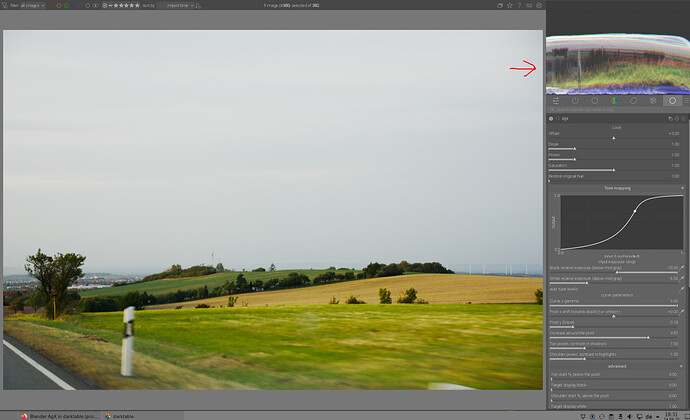Open the color module group tab

[614, 100]
